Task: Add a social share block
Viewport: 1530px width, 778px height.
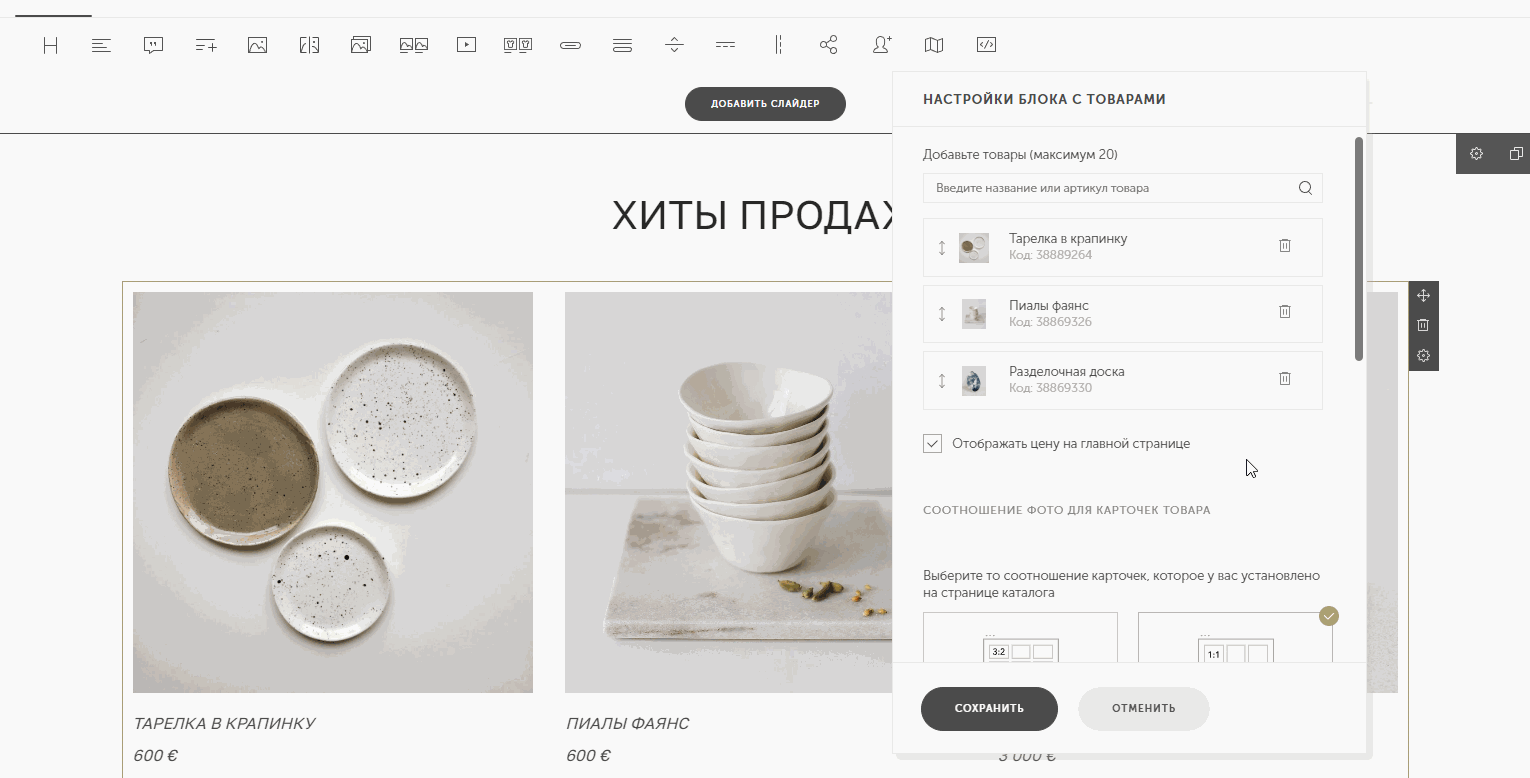Action: pyautogui.click(x=828, y=45)
